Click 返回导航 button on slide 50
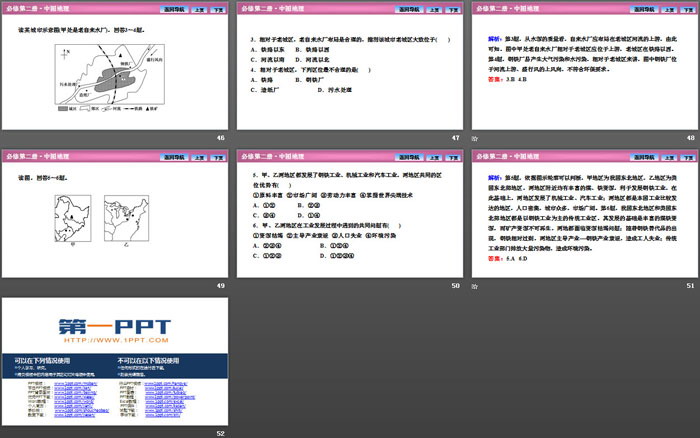 tap(409, 157)
